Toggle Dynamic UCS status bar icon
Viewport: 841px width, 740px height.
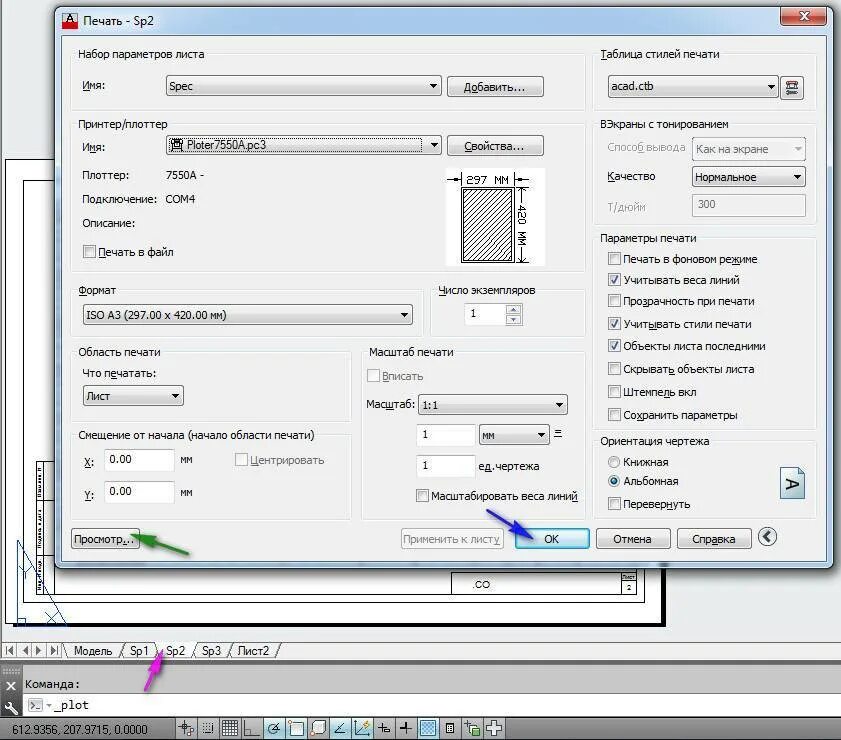(x=362, y=728)
